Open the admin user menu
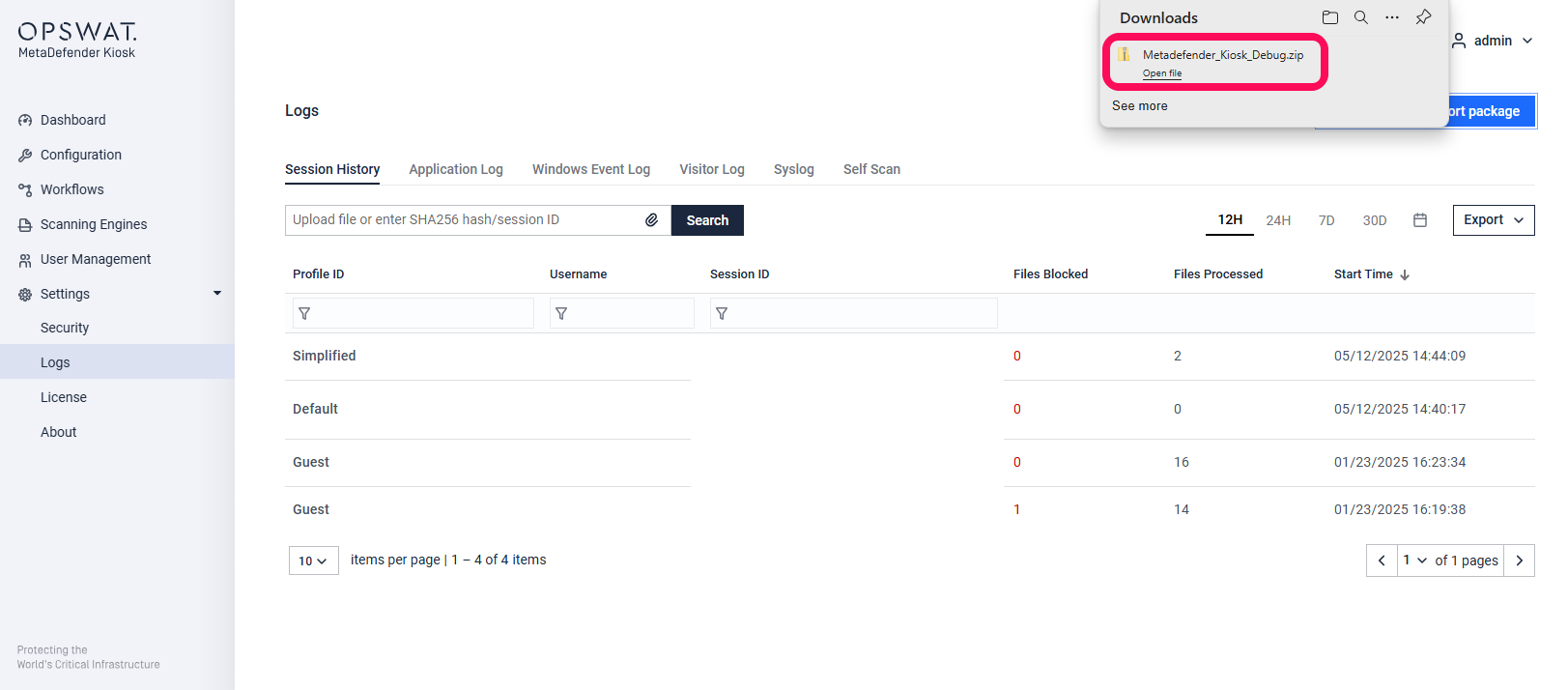 tap(1493, 41)
